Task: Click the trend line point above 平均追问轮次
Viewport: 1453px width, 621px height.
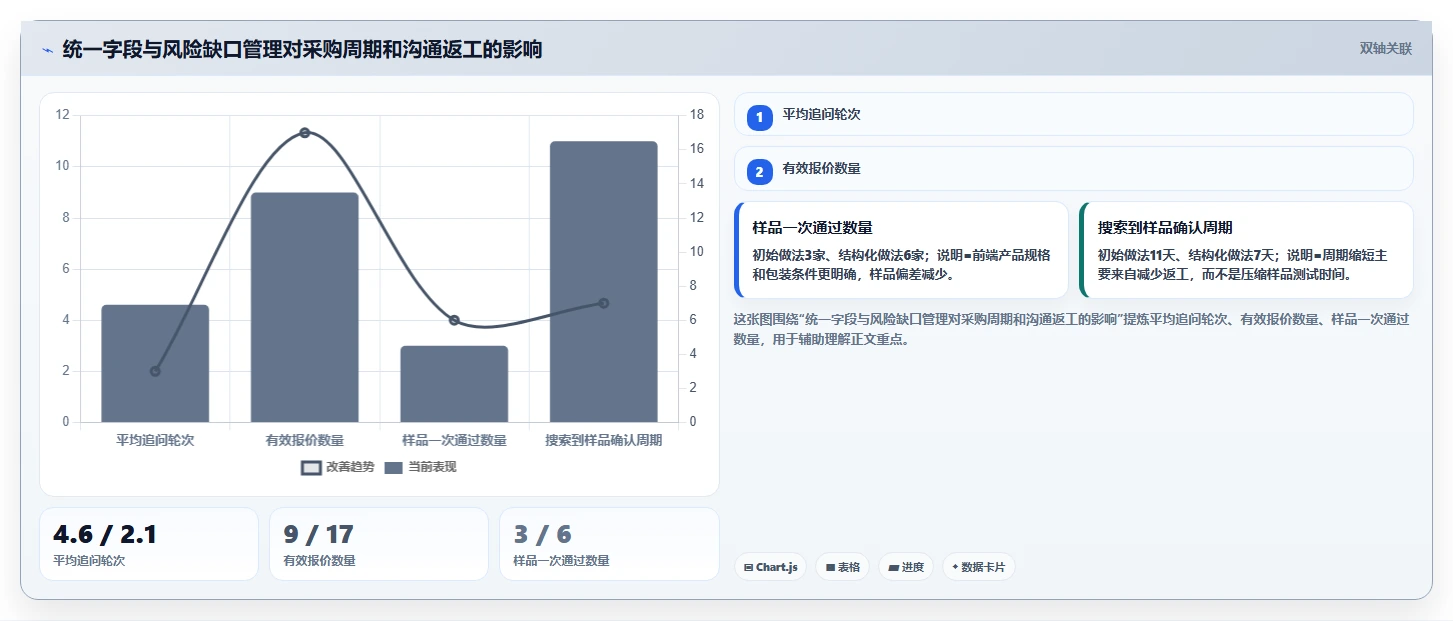Action: tap(155, 371)
